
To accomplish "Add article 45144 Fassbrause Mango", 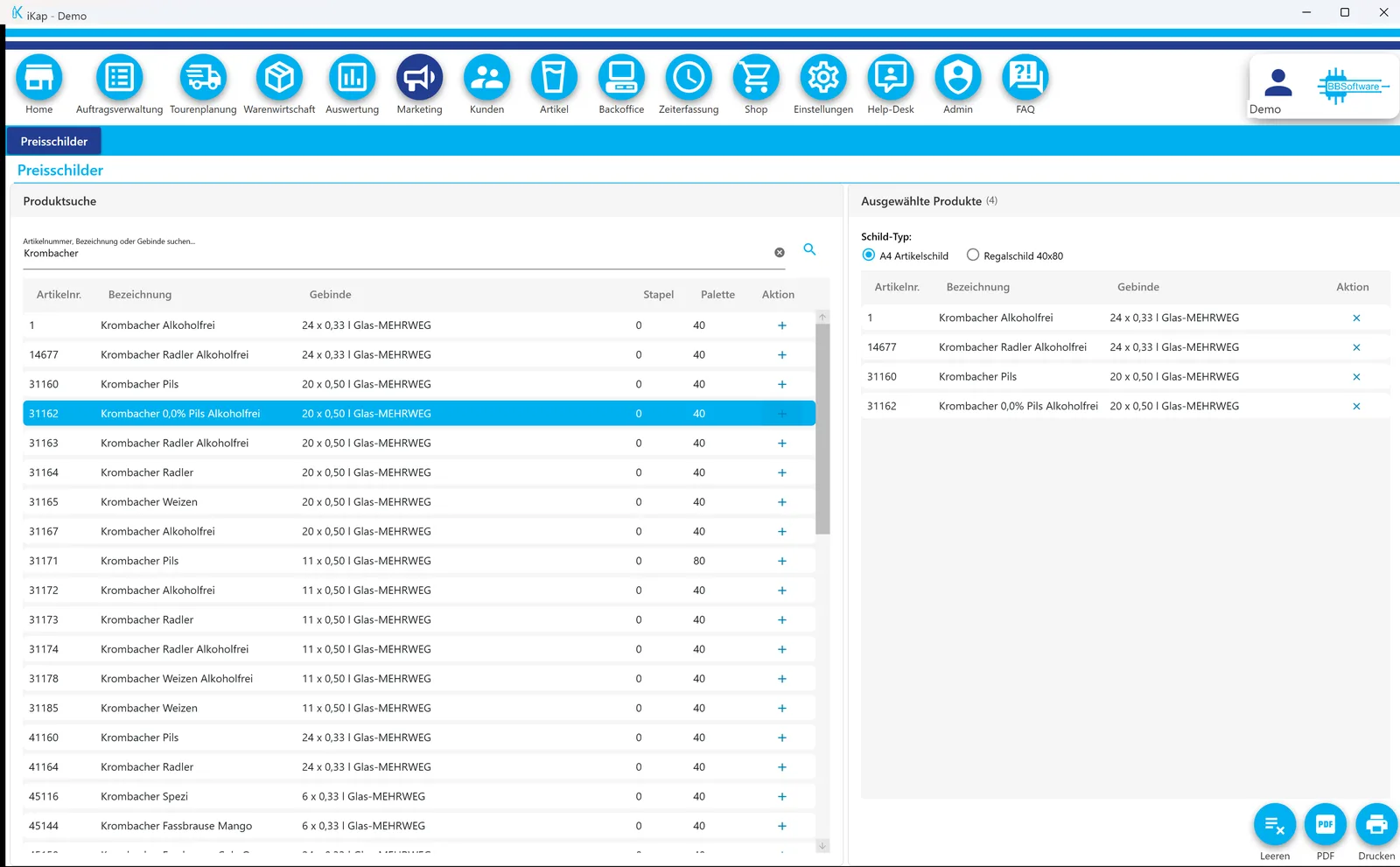I will 782,826.
